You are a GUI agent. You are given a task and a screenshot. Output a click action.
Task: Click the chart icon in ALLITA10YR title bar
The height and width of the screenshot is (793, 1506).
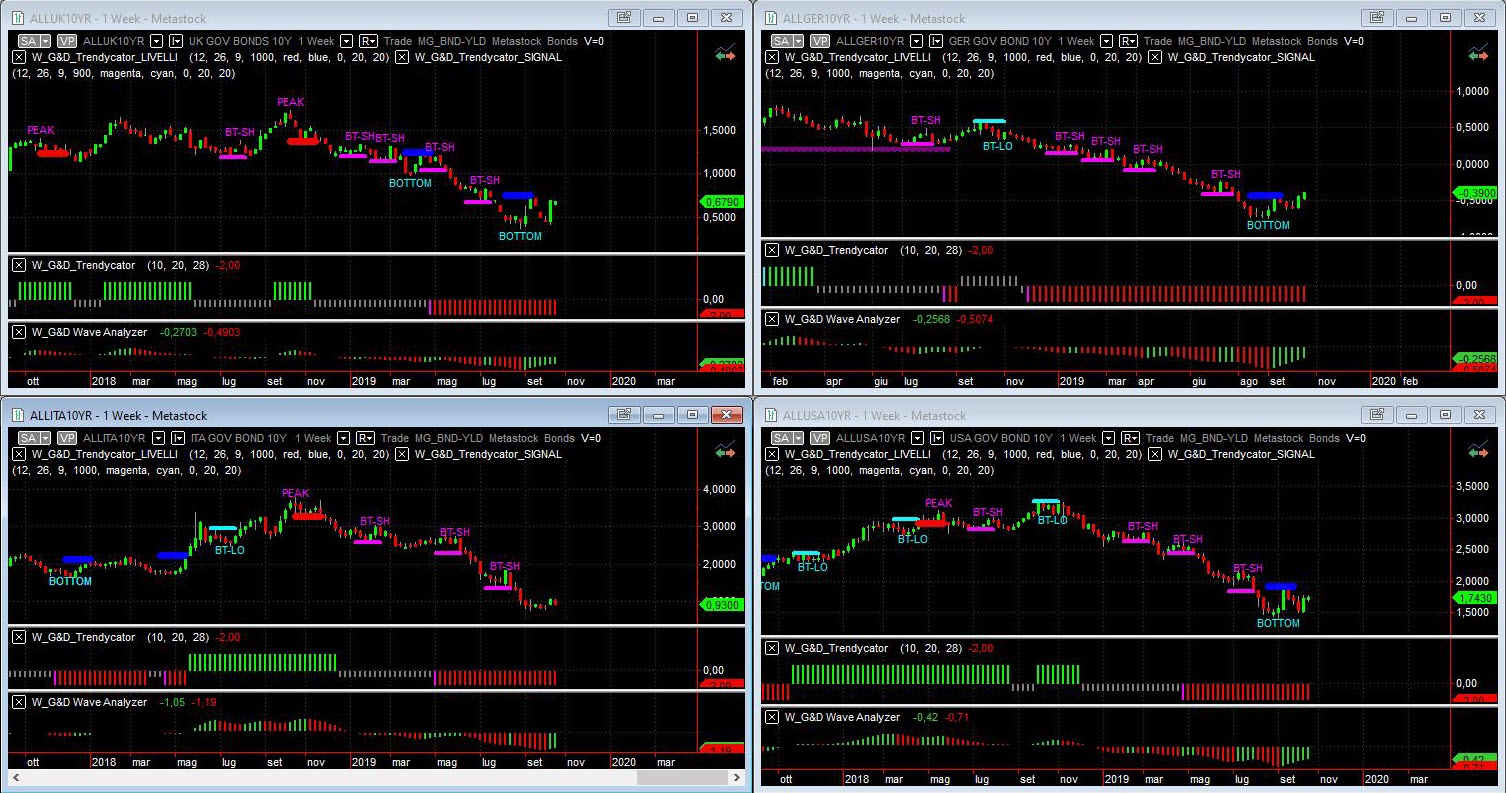(x=17, y=415)
